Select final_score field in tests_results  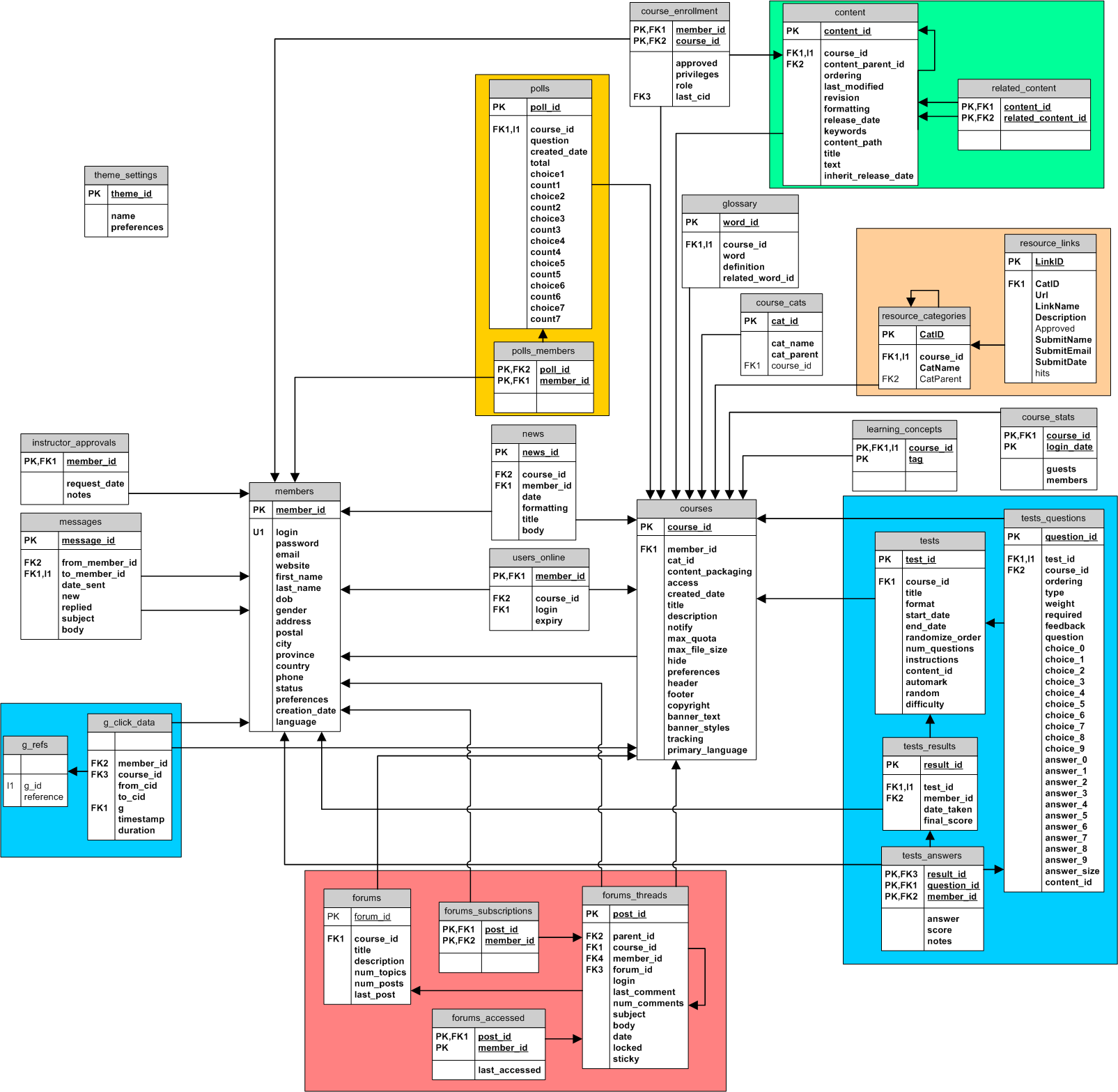[948, 821]
